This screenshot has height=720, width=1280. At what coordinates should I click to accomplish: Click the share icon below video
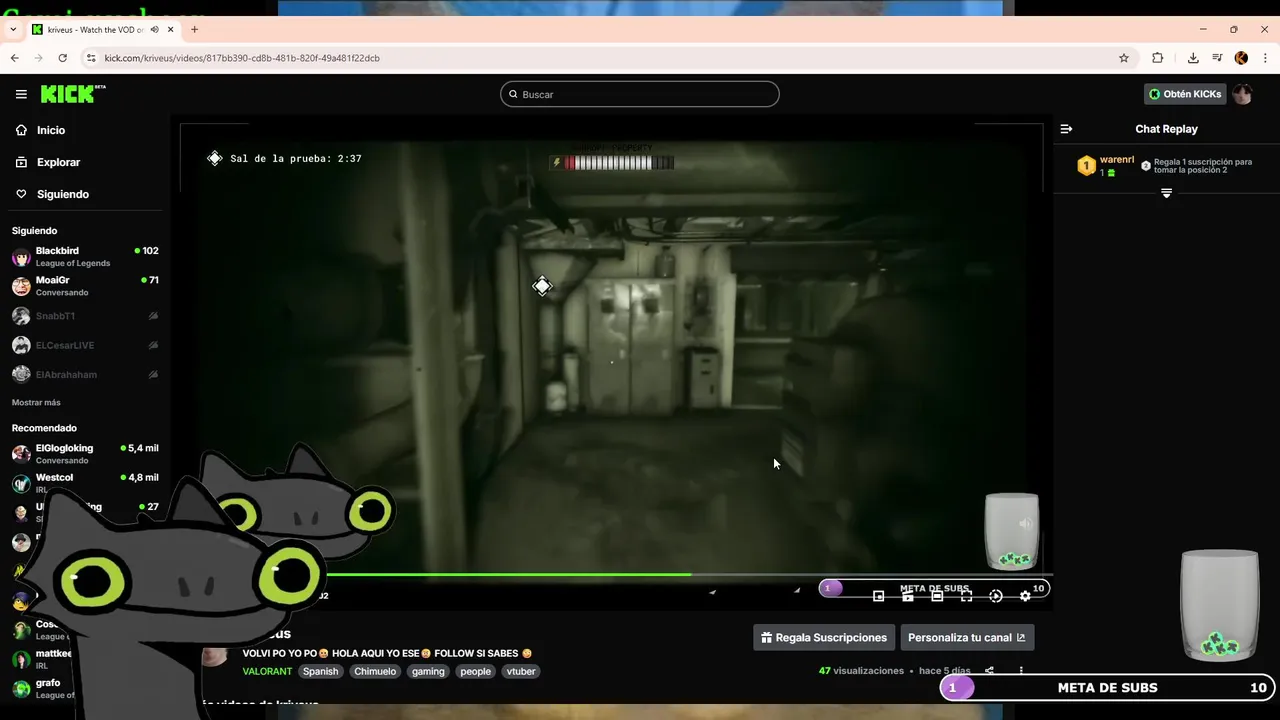(989, 671)
